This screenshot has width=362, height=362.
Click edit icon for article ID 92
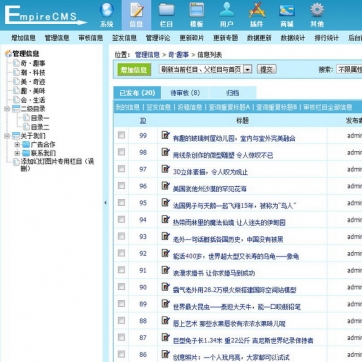pyautogui.click(x=166, y=253)
